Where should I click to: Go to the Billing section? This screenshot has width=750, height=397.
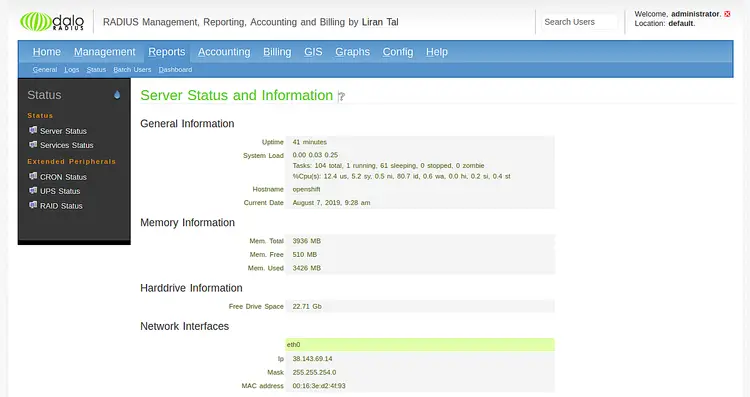click(277, 52)
